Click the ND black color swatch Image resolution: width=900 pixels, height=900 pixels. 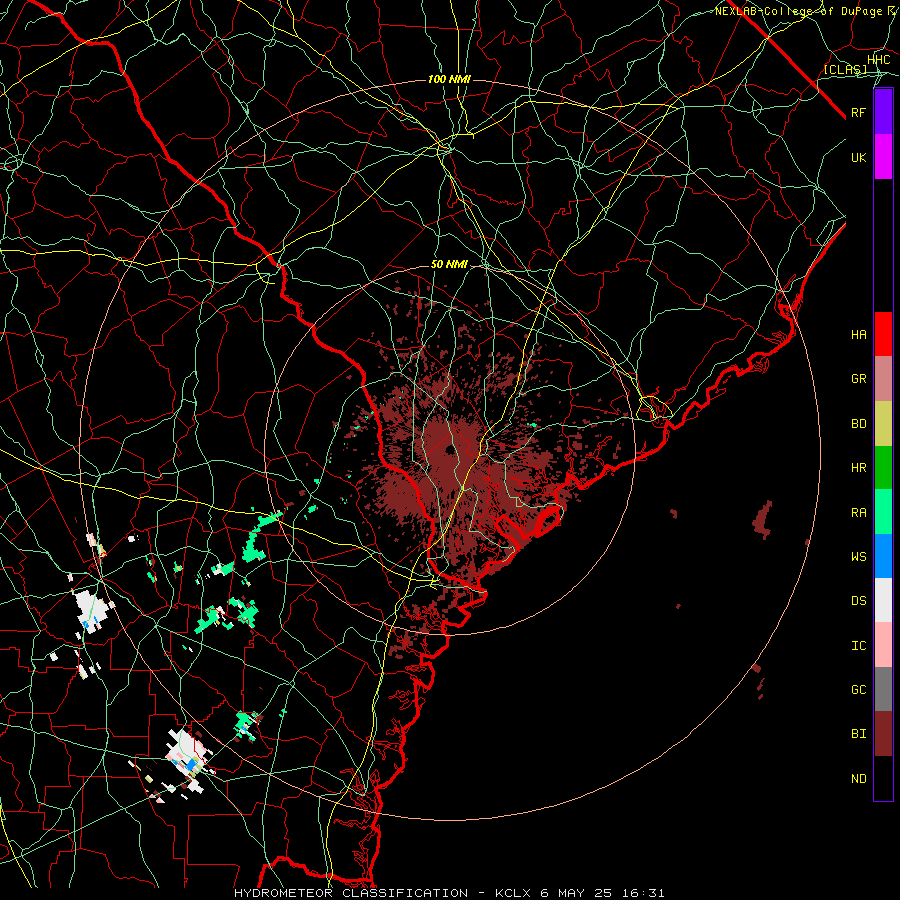[883, 778]
